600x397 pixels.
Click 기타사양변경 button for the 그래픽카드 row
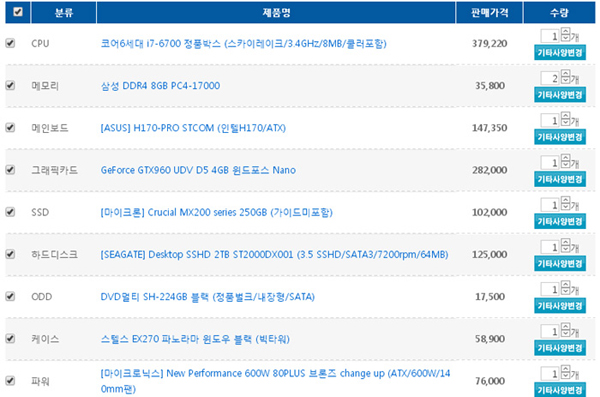pos(560,179)
